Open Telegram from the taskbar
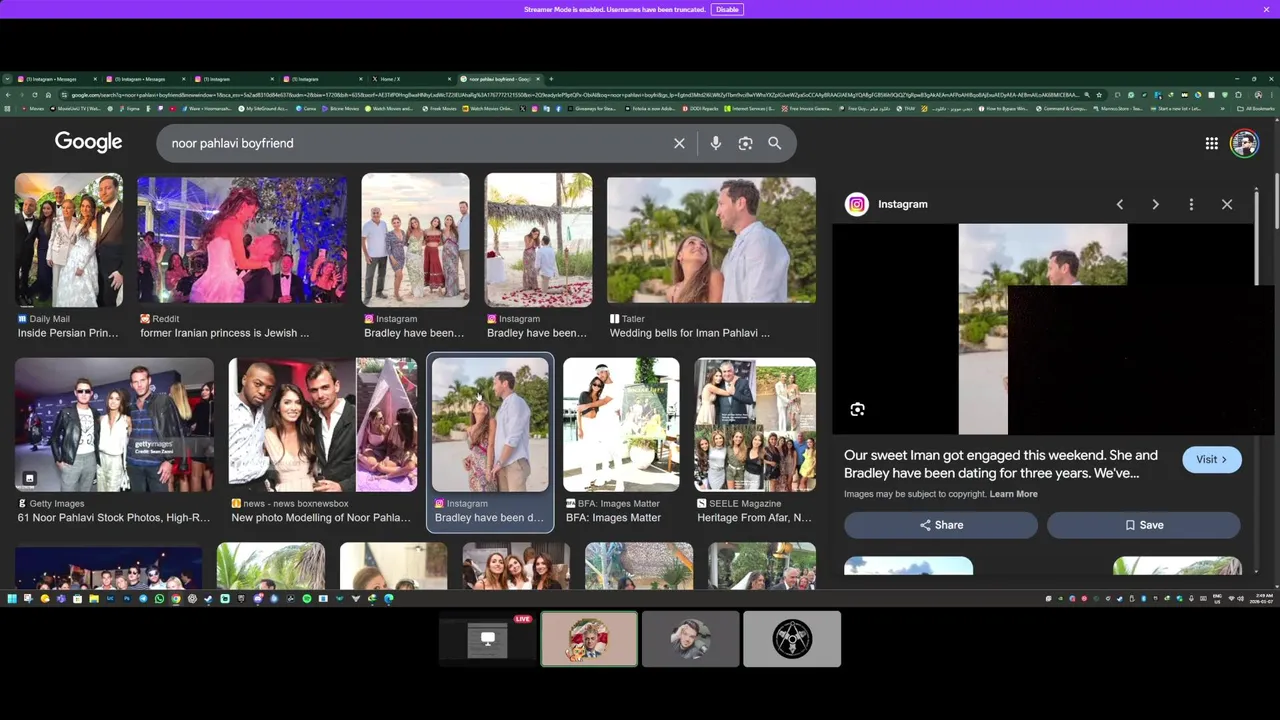Image resolution: width=1280 pixels, height=720 pixels. (x=143, y=598)
